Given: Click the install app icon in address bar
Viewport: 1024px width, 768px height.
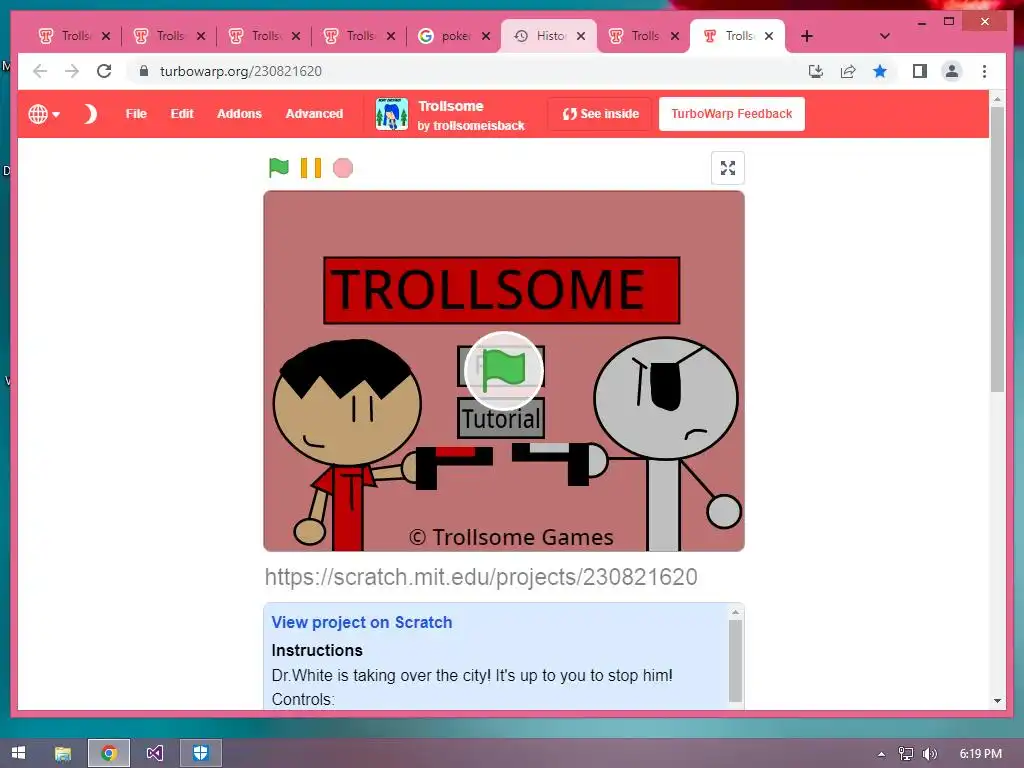Looking at the screenshot, I should [816, 71].
